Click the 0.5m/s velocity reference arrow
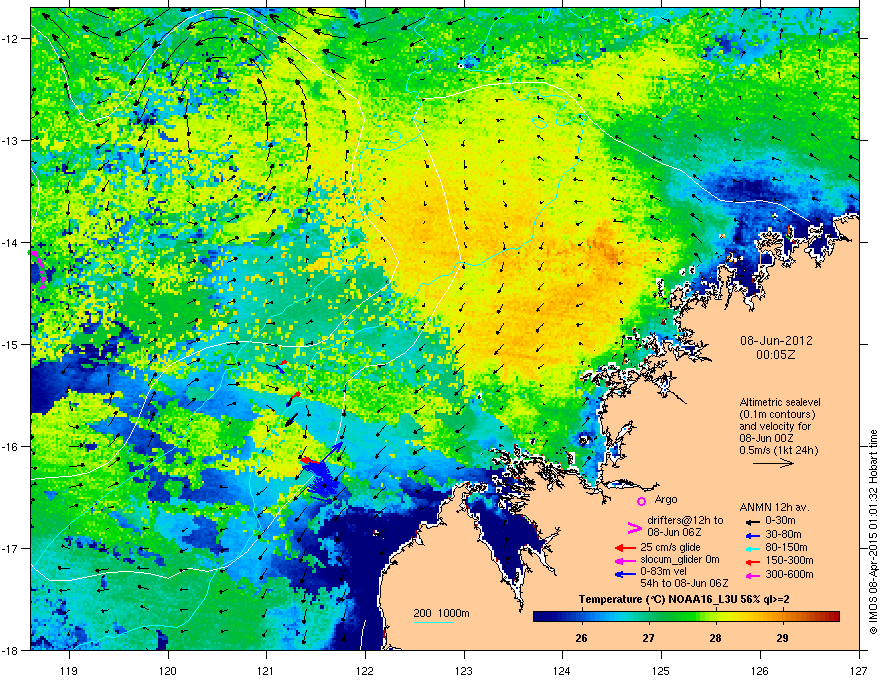The width and height of the screenshot is (880, 680). click(773, 463)
